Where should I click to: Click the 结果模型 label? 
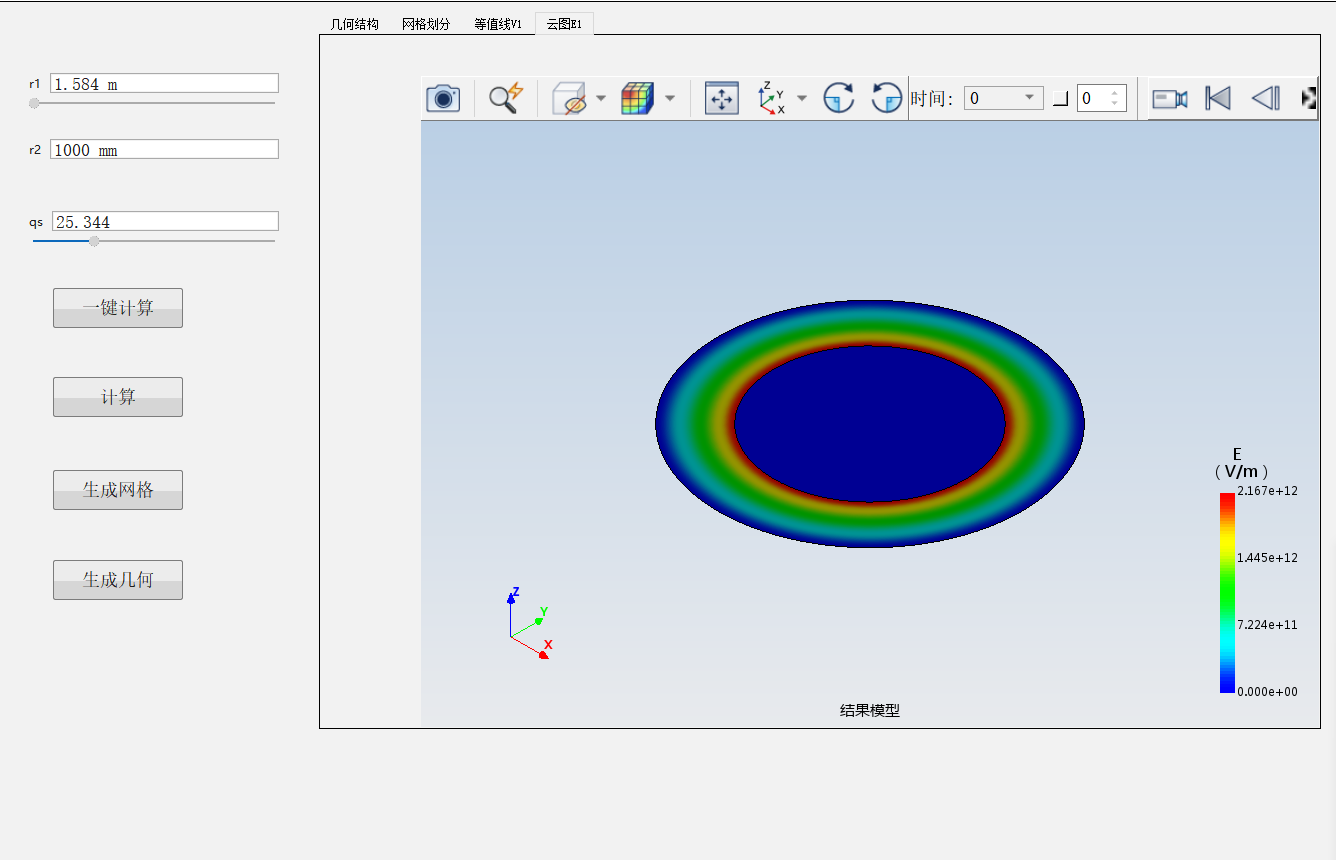870,711
